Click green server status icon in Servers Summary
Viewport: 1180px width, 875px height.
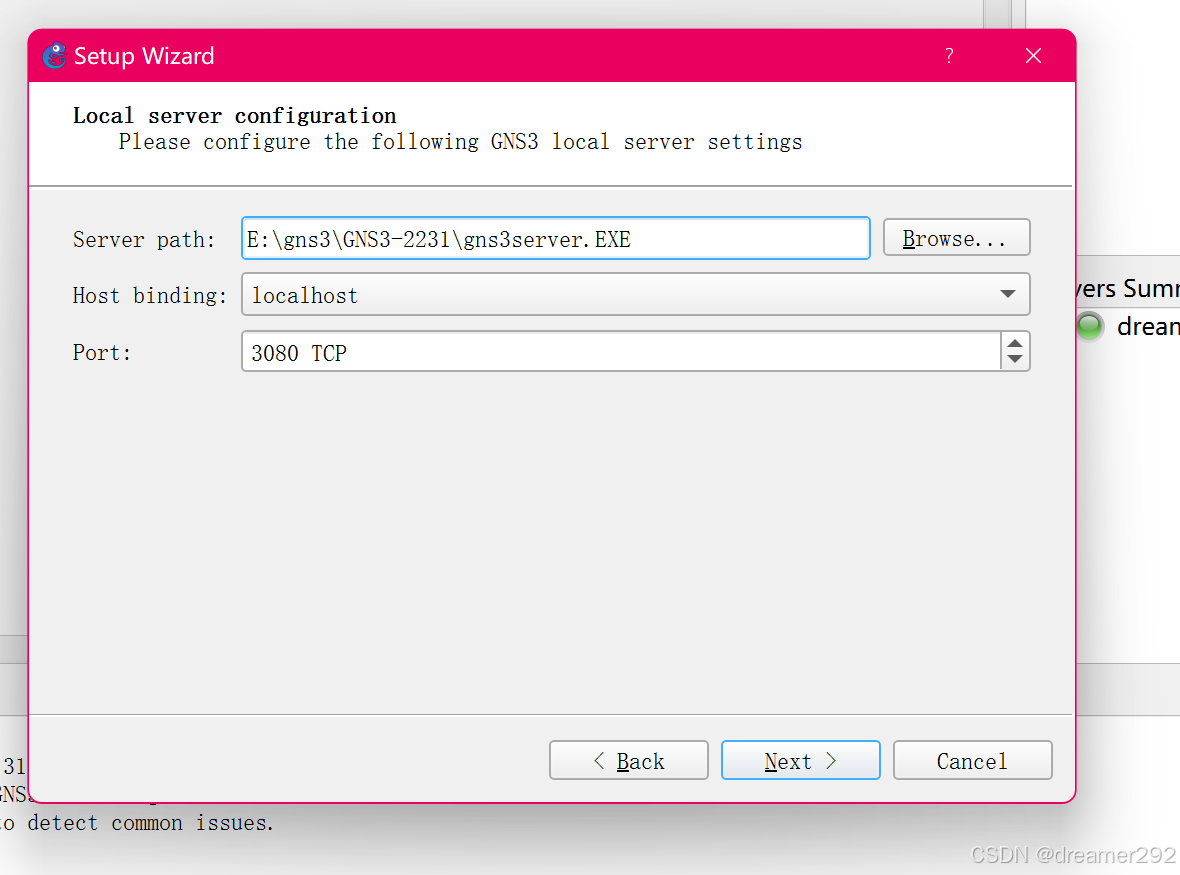1089,327
